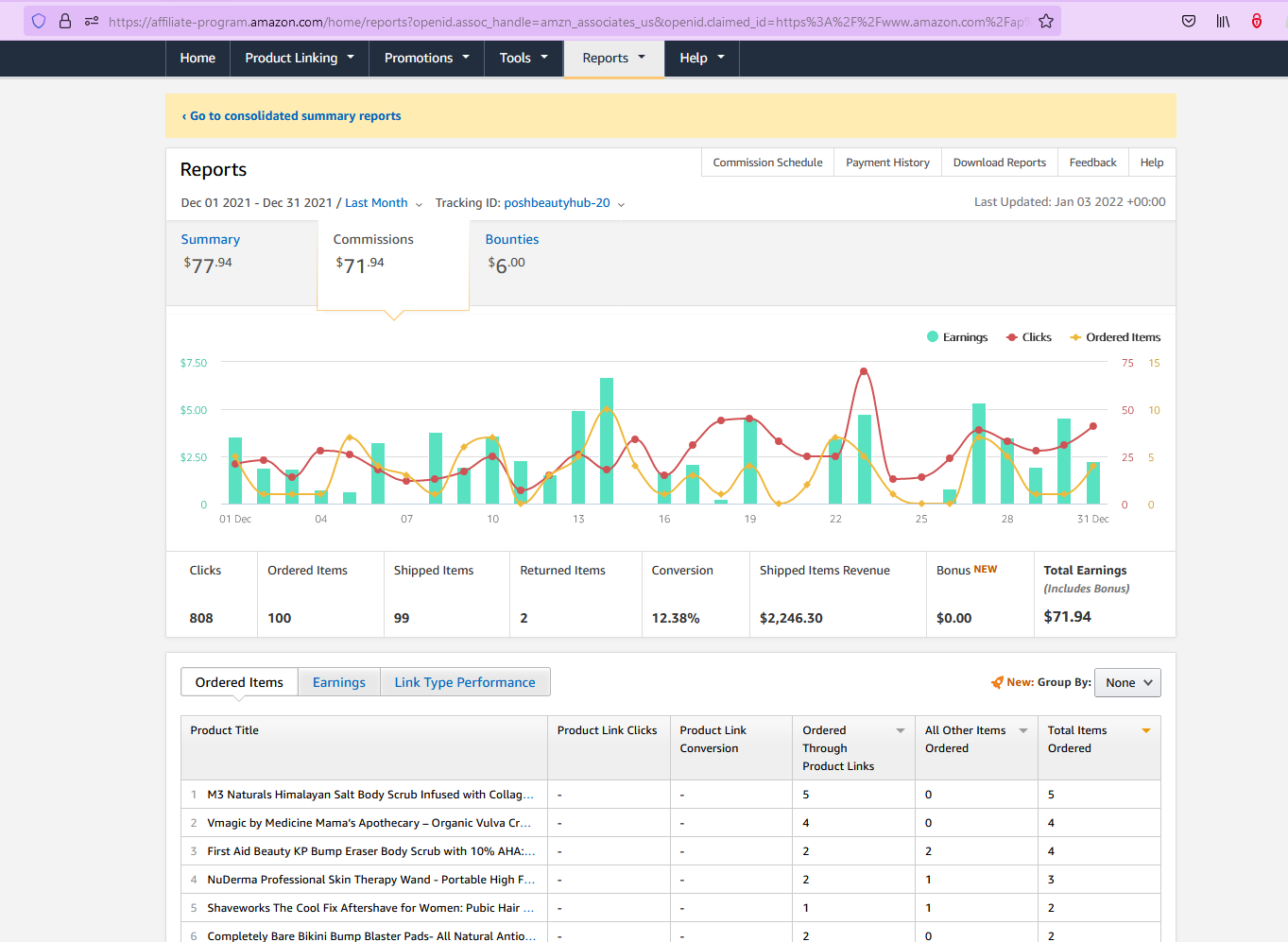
Task: Click the Firefox shield tracking protection icon
Action: click(39, 21)
